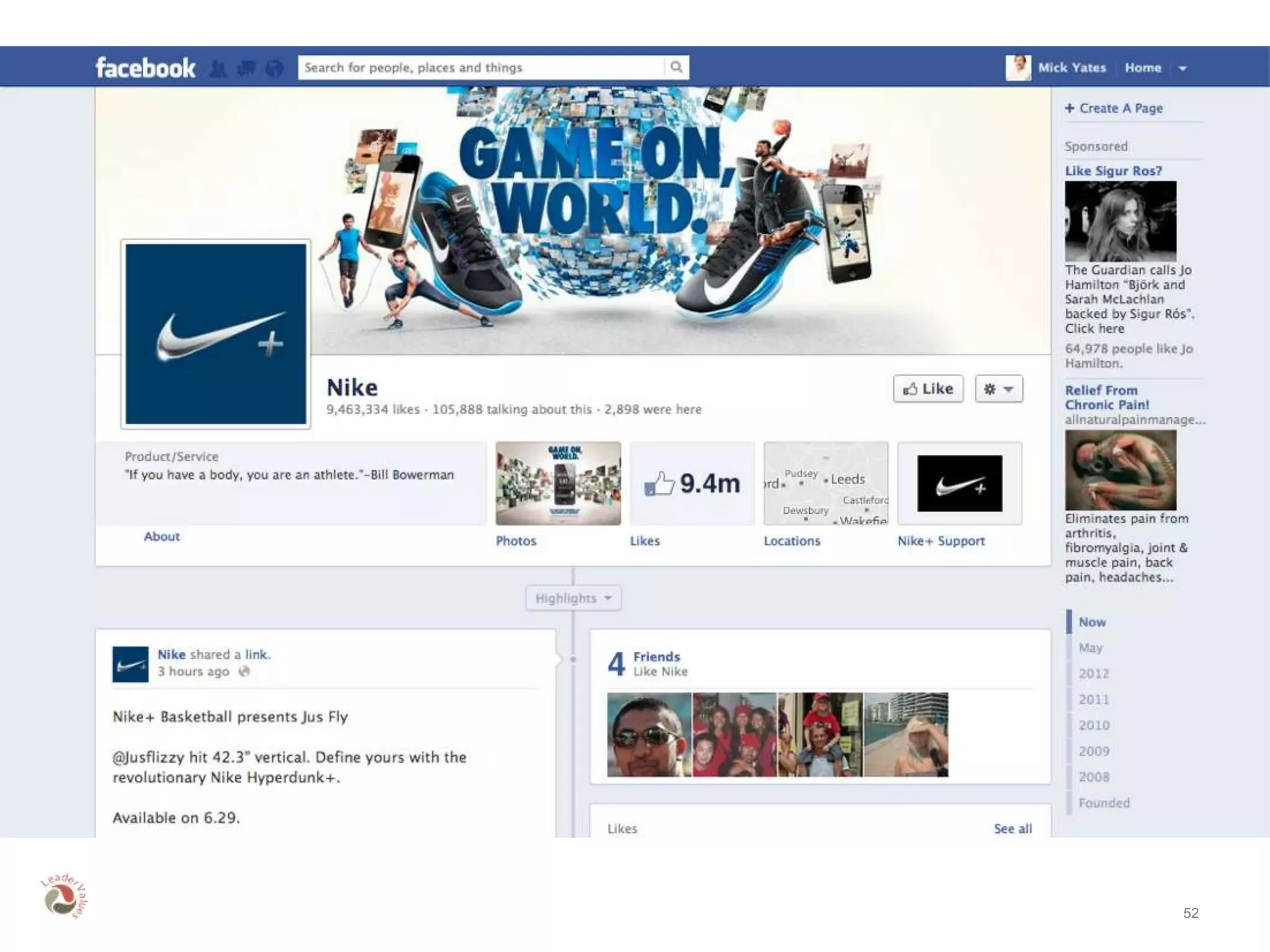1270x952 pixels.
Task: Click the facebook logo
Action: 145,68
